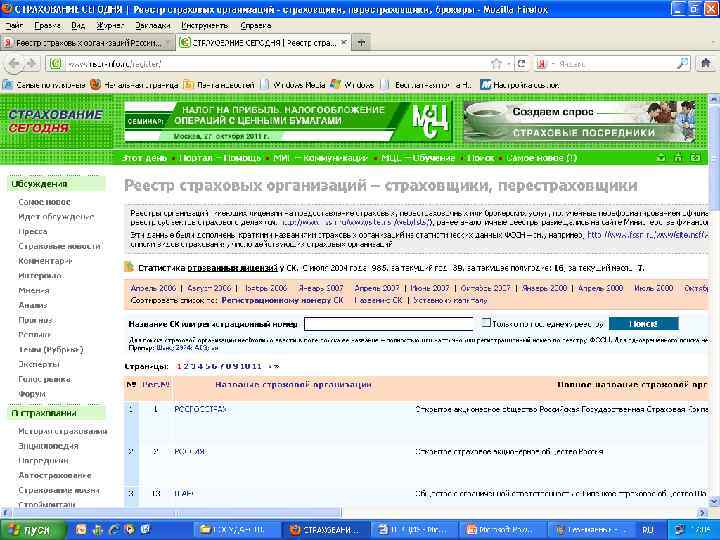Open the МЦЦ – Обучение navigation link
This screenshot has height=540, width=720.
click(x=418, y=158)
